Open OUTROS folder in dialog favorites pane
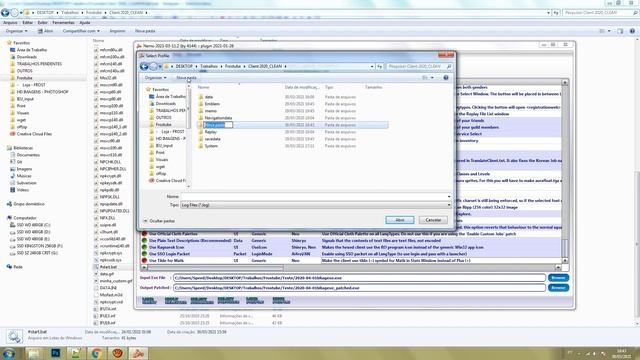This screenshot has height=360, width=640. (x=163, y=118)
